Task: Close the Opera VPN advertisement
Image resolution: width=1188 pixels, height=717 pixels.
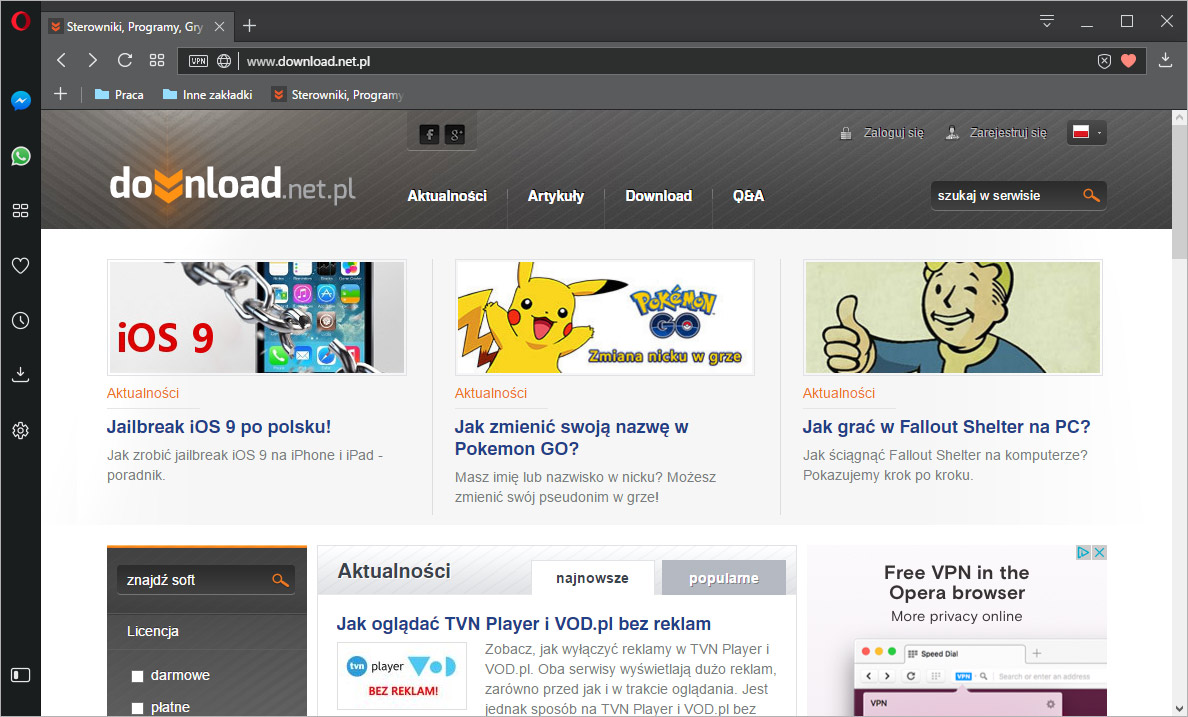Action: pos(1099,553)
